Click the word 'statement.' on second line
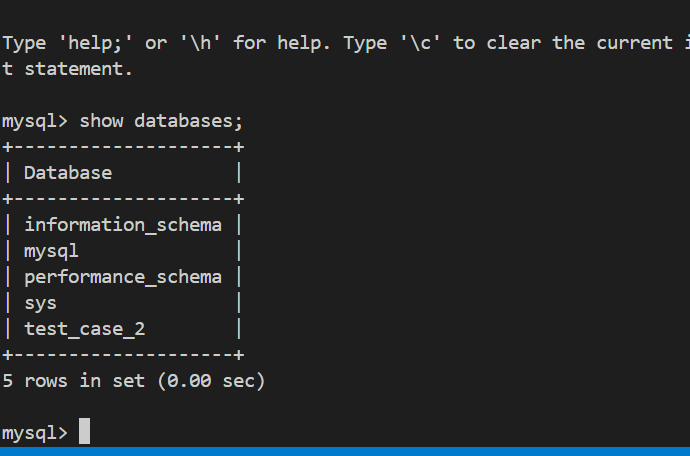 tap(78, 69)
